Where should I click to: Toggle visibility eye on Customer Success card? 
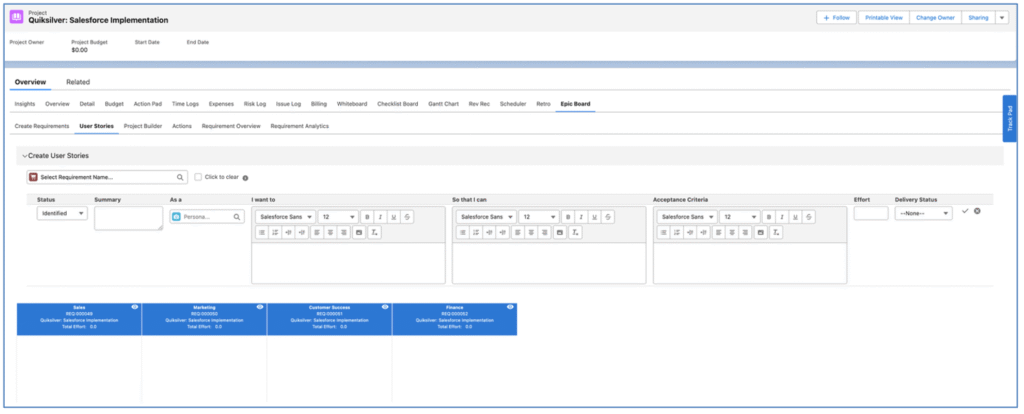[385, 307]
